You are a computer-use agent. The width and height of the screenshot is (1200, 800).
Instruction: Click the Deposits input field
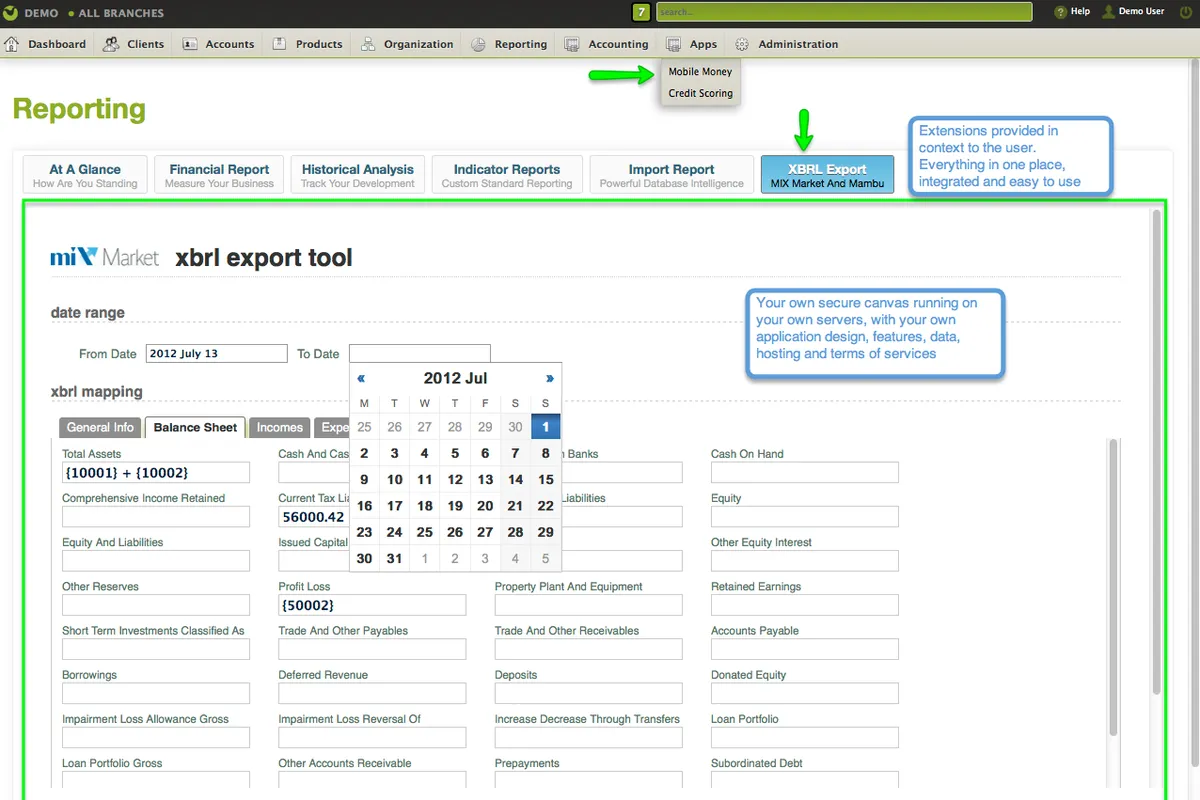[588, 693]
